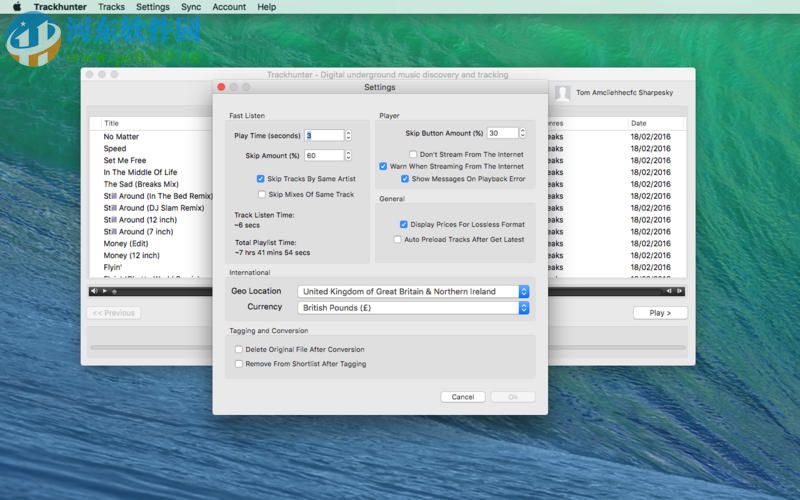This screenshot has width=800, height=500.
Task: Open the Help menu
Action: (x=266, y=7)
